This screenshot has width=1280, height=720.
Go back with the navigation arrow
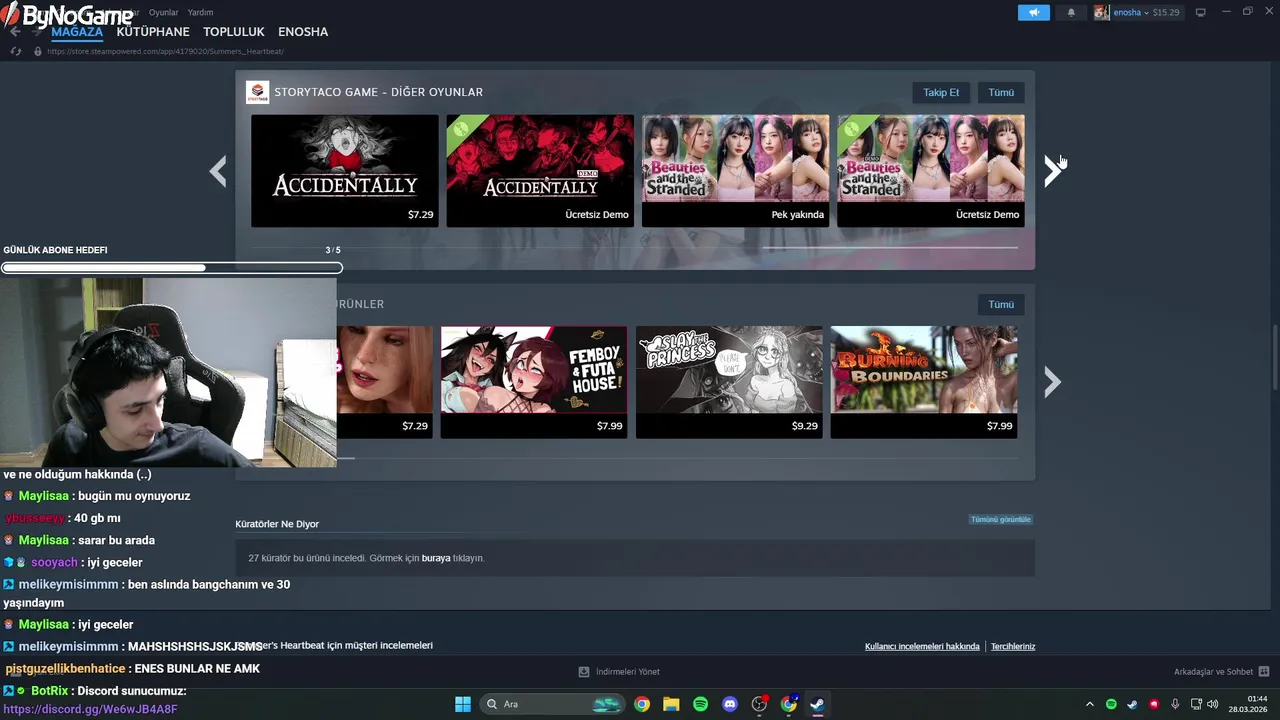(15, 31)
